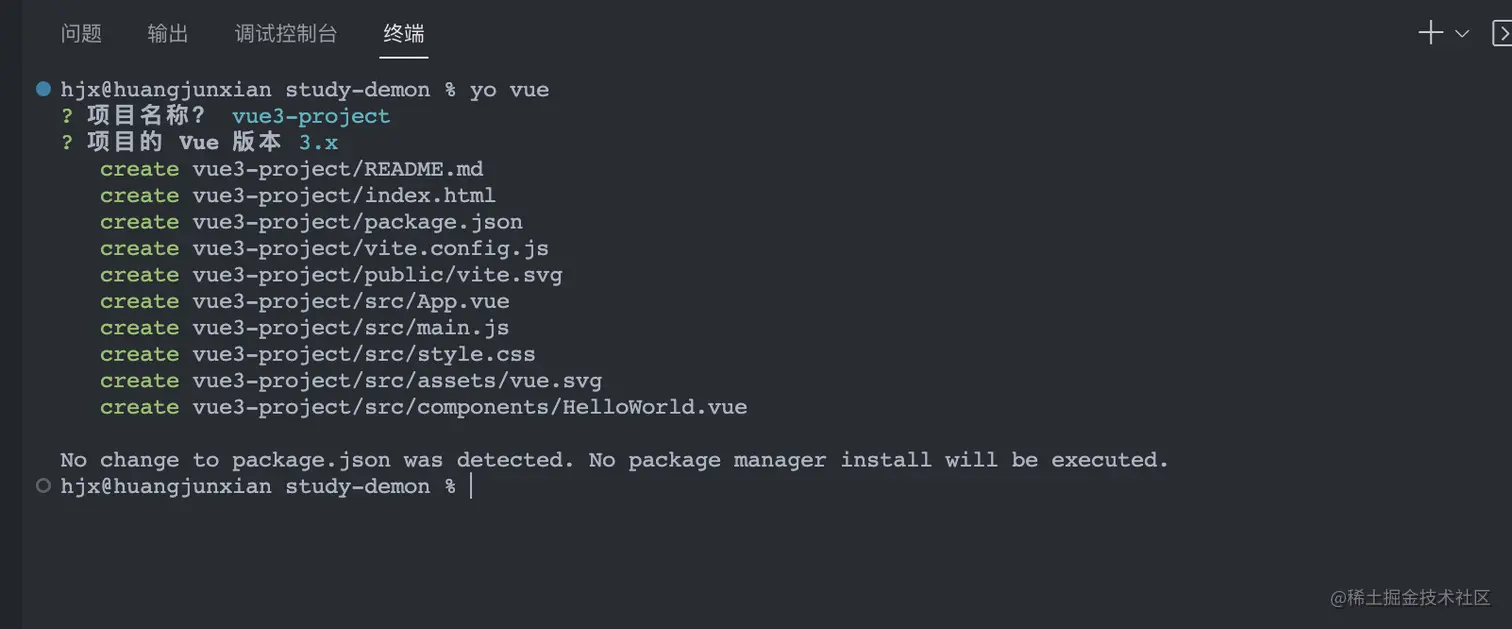Switch to the 问题 tab
1512x629 pixels.
pyautogui.click(x=81, y=34)
